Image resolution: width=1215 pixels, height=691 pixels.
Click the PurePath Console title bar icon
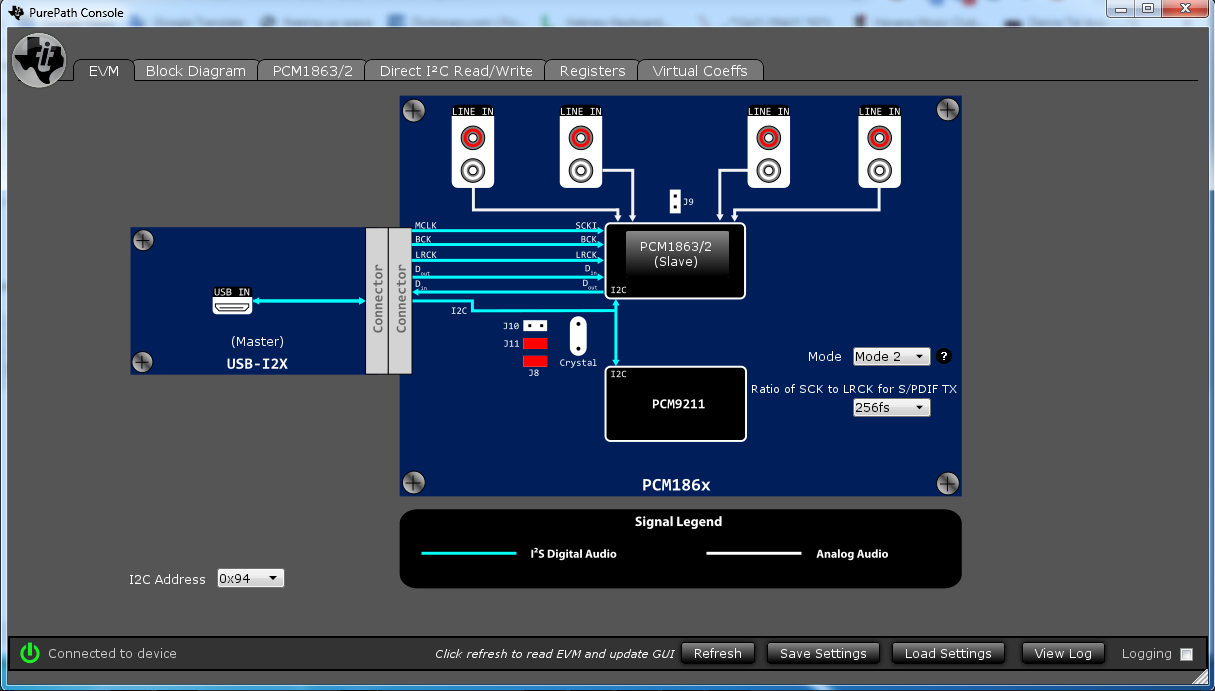click(15, 12)
